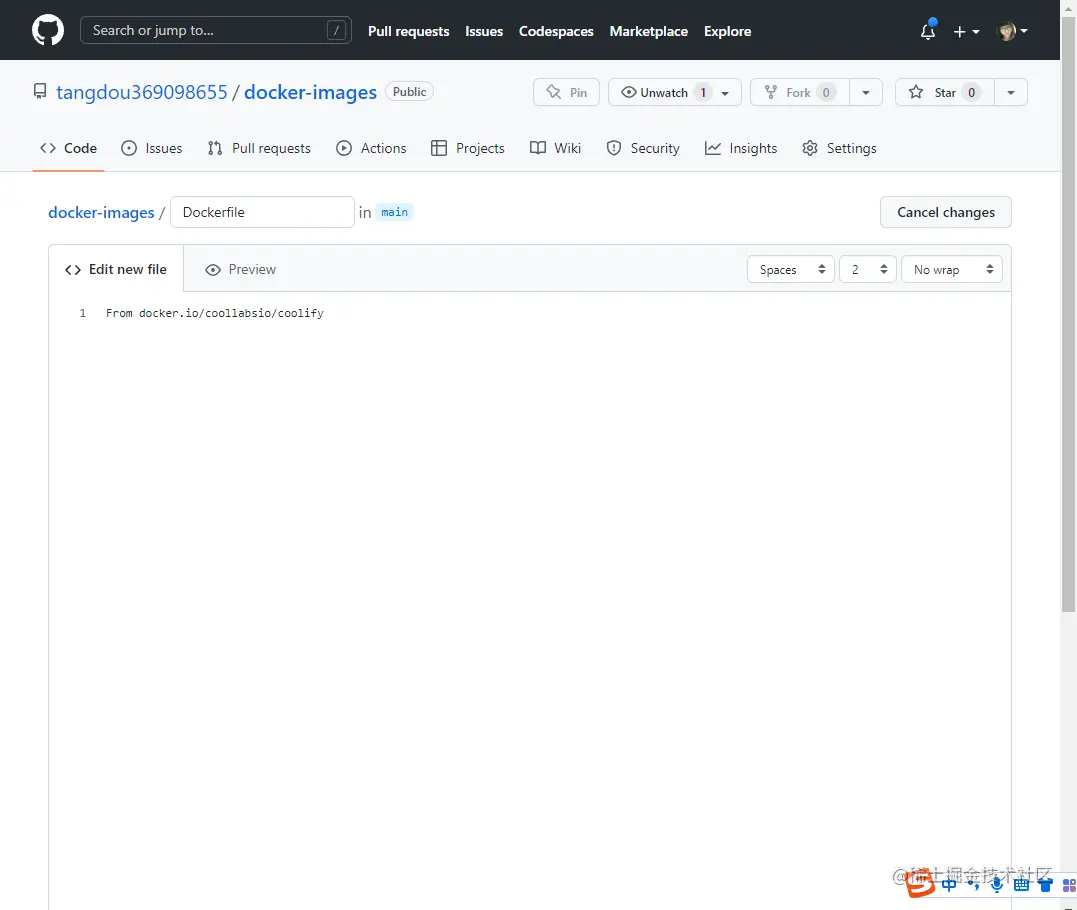Click the Sogou input method S icon
Screen dimensions: 1077x910
click(x=921, y=884)
